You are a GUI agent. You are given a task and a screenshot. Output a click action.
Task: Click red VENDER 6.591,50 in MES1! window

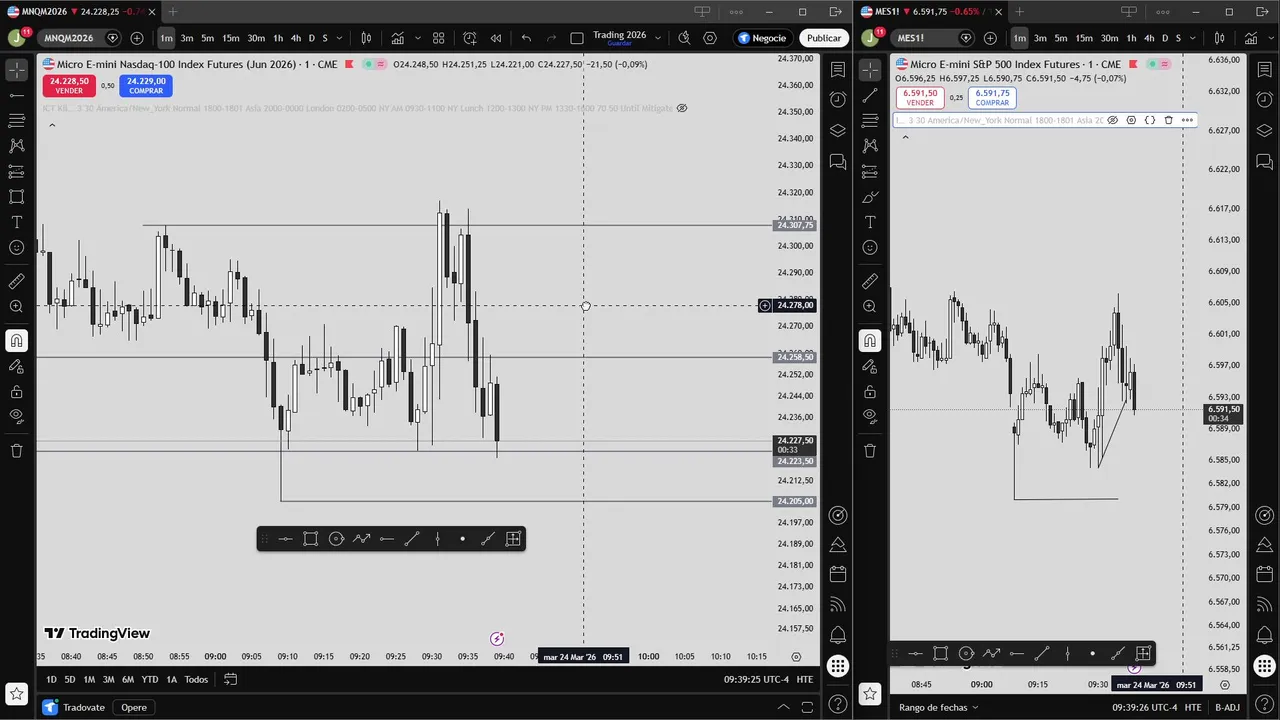tap(920, 97)
